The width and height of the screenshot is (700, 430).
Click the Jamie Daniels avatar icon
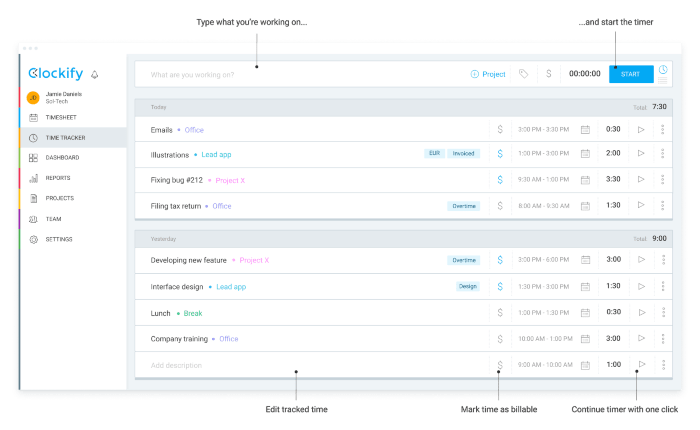[x=32, y=97]
